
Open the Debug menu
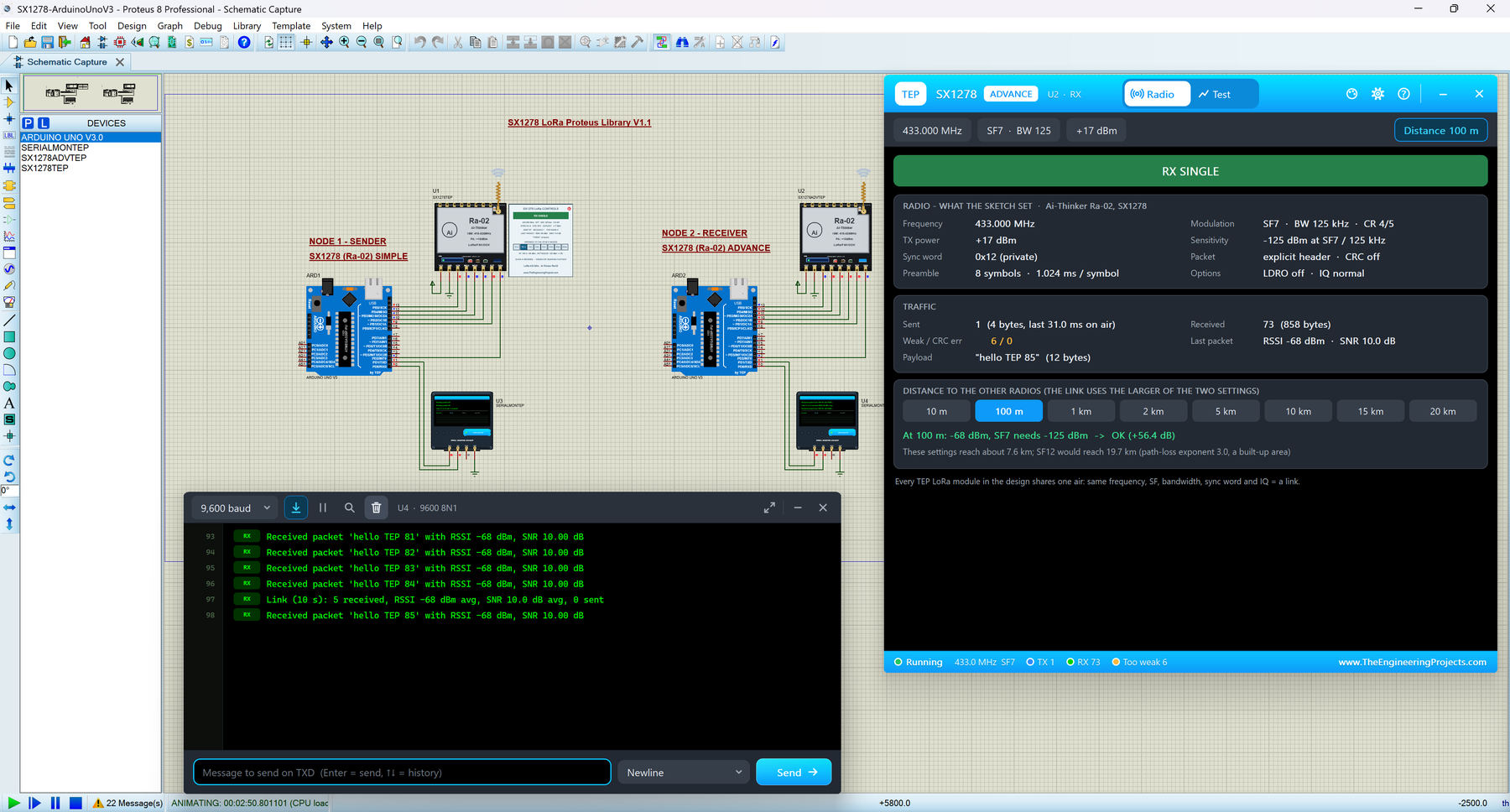(207, 26)
